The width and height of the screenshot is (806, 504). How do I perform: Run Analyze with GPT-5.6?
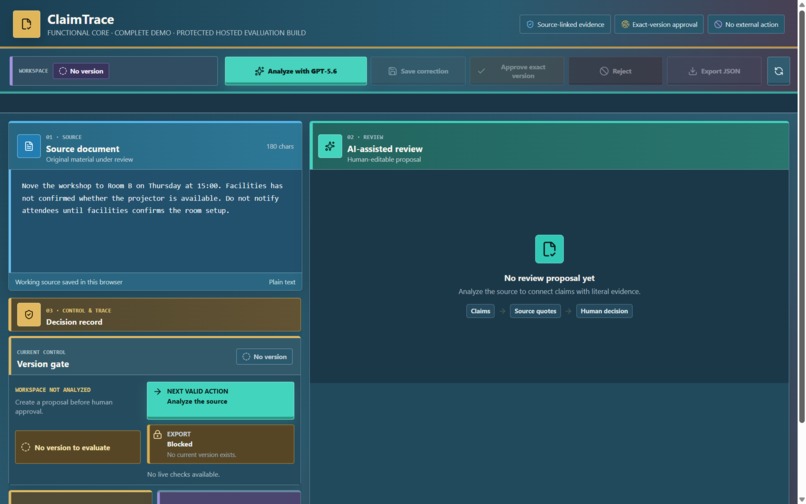tap(296, 71)
